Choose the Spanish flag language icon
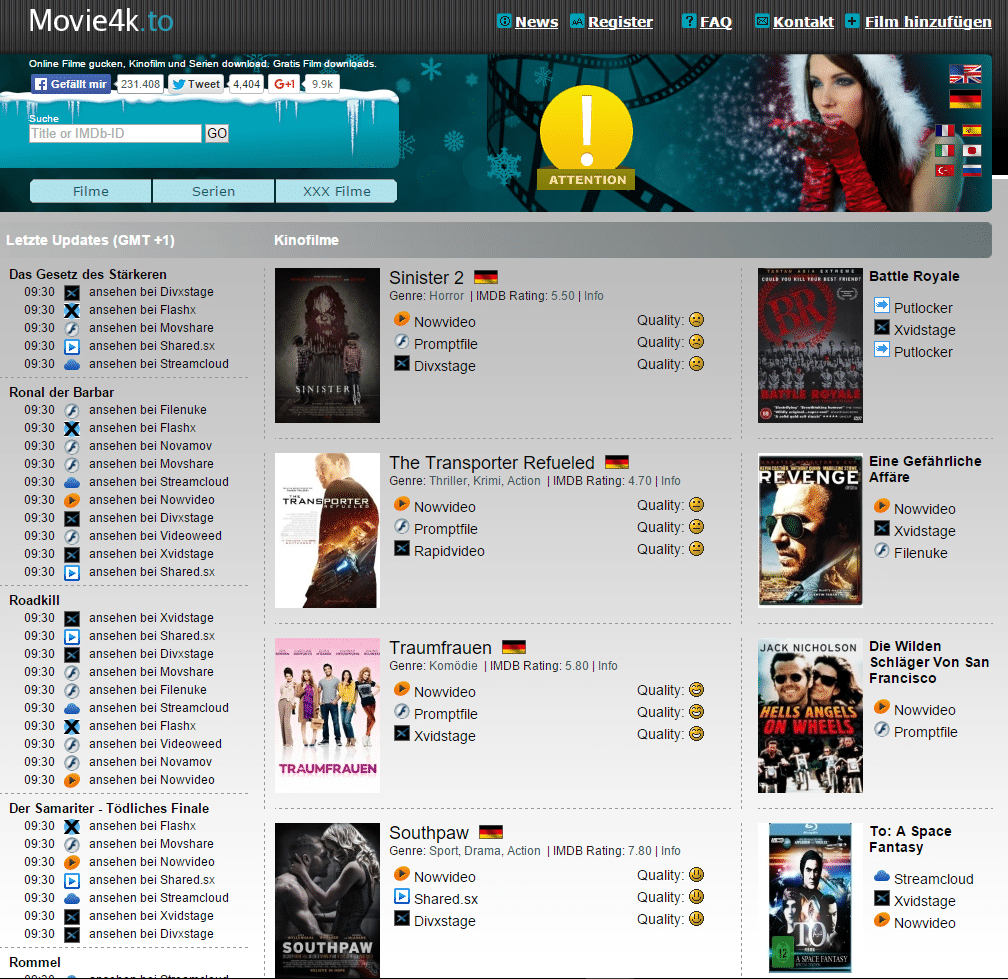This screenshot has width=1008, height=979. tap(972, 130)
